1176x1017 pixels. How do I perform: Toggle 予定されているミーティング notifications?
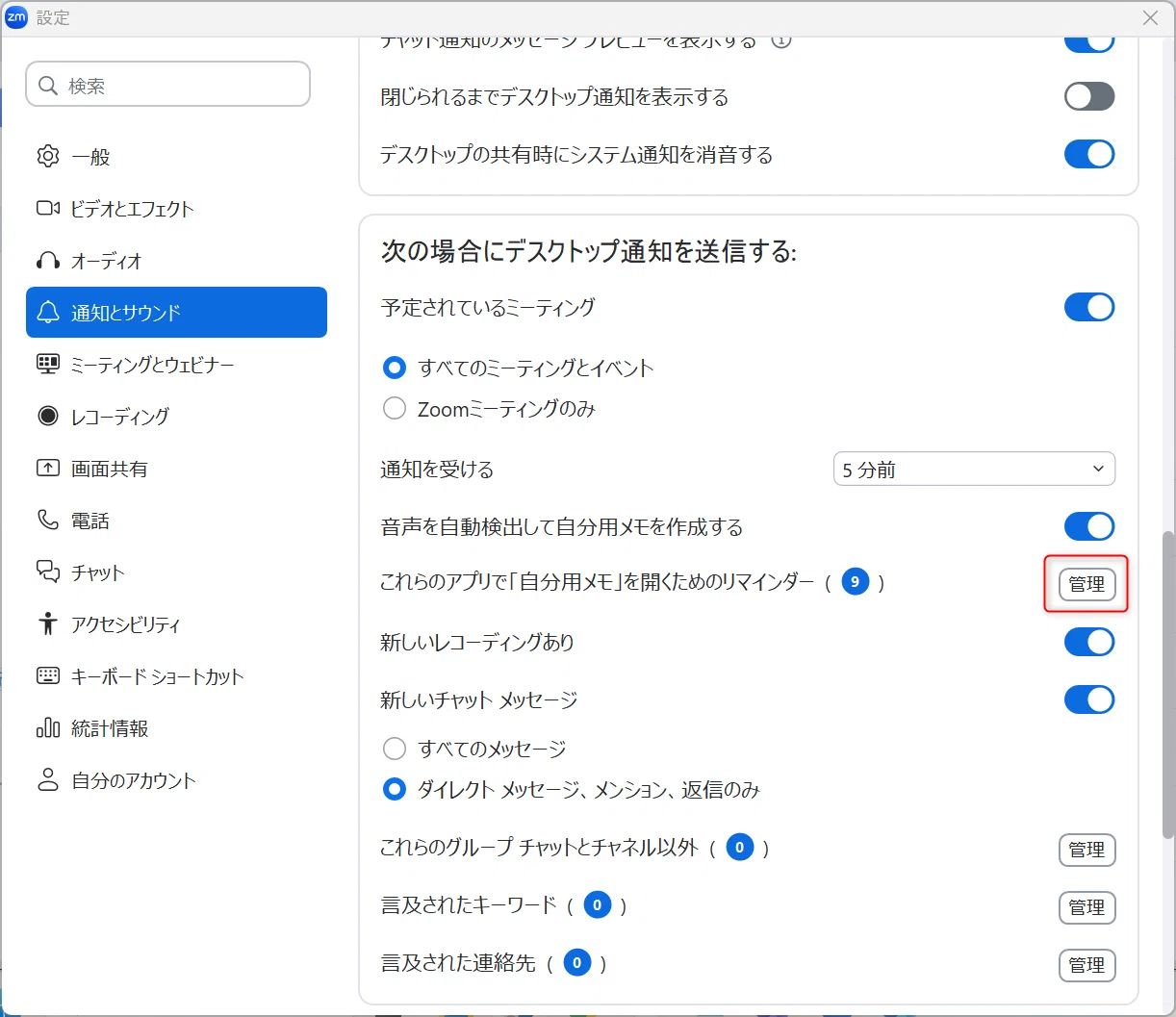pyautogui.click(x=1089, y=307)
